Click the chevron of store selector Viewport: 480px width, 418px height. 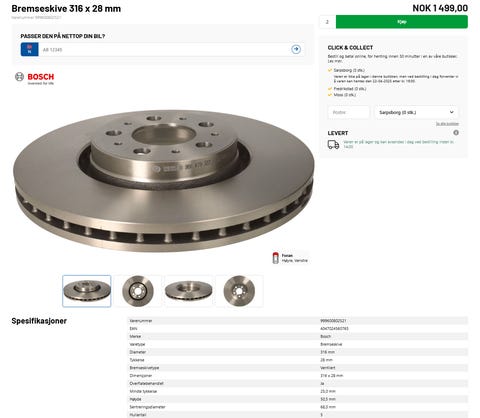tap(451, 112)
